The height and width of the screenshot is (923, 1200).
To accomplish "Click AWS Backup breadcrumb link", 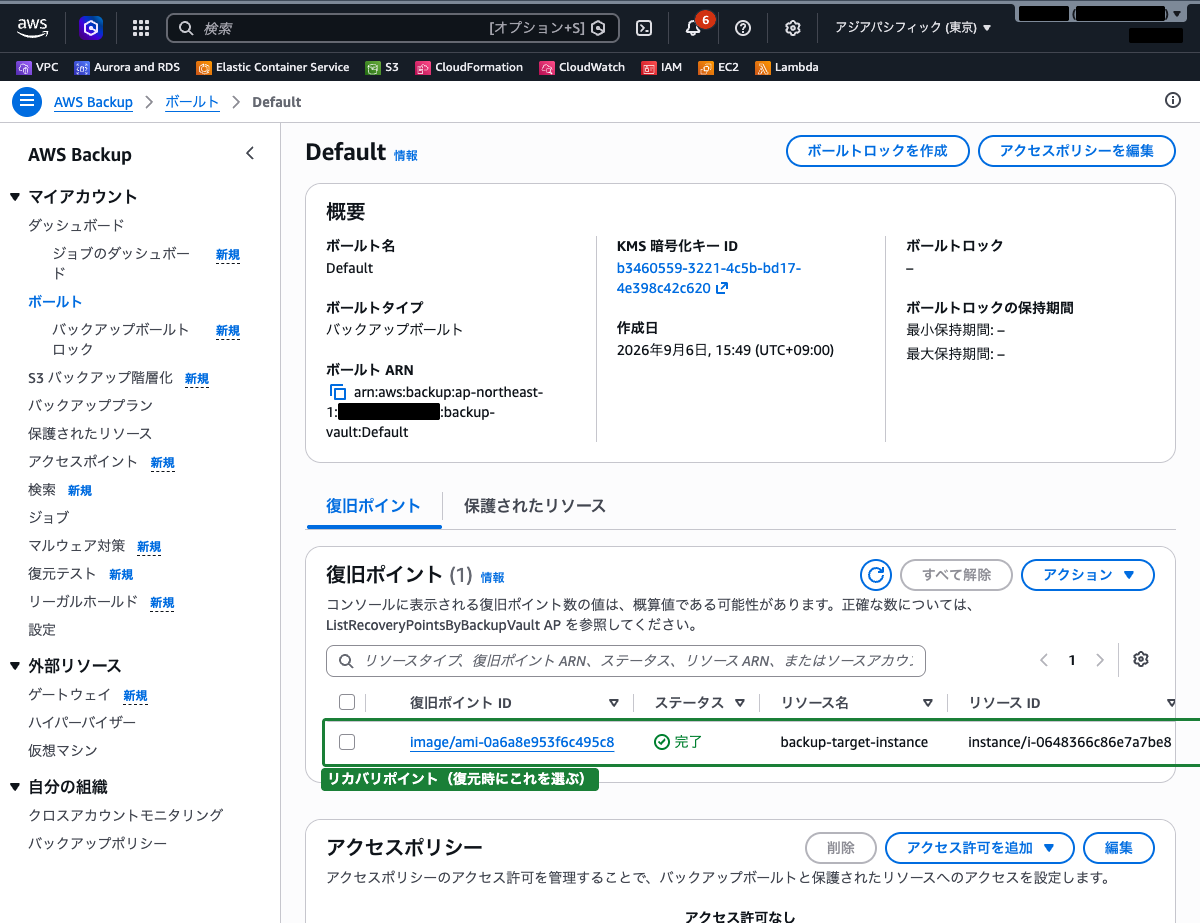I will pos(93,102).
